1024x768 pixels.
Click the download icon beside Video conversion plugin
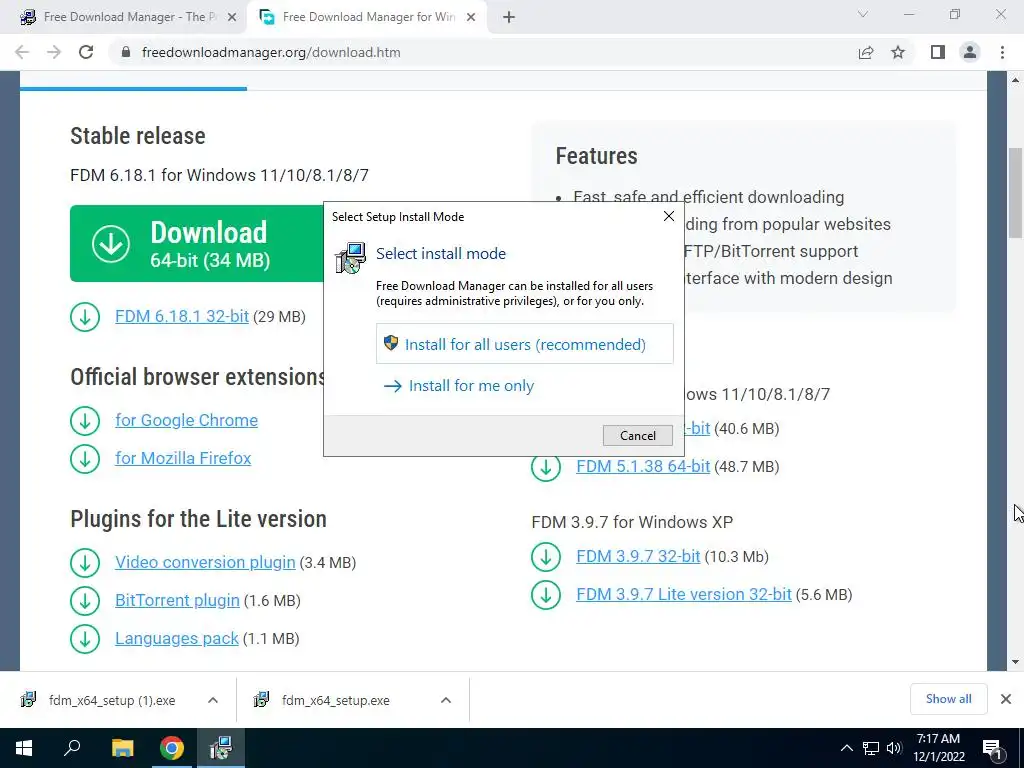tap(85, 563)
